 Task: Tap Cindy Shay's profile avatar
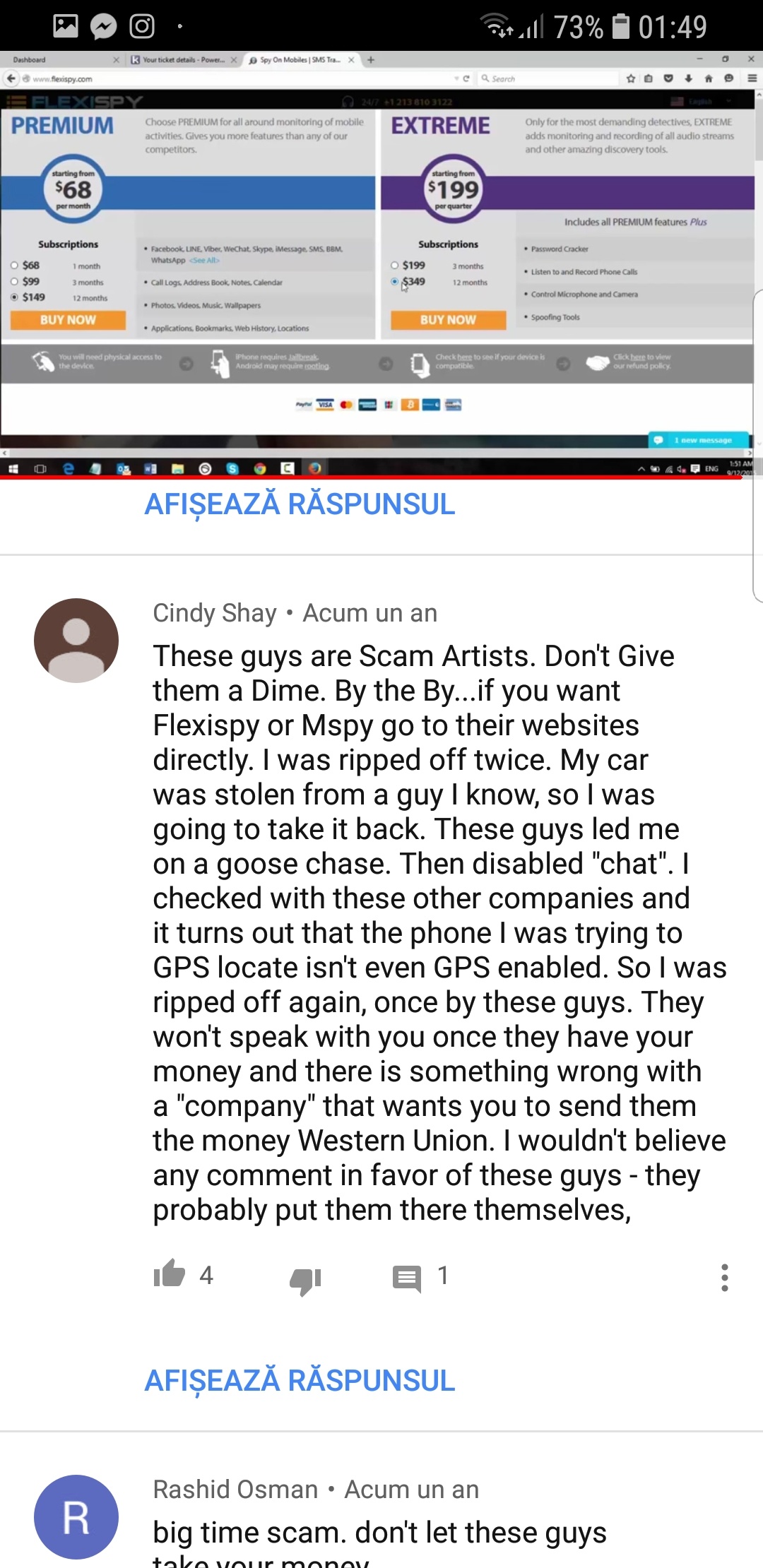coord(76,641)
